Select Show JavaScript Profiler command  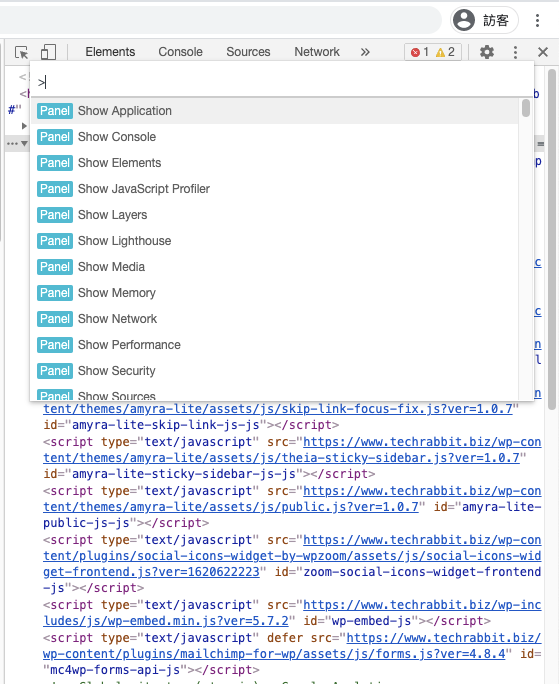[274, 189]
